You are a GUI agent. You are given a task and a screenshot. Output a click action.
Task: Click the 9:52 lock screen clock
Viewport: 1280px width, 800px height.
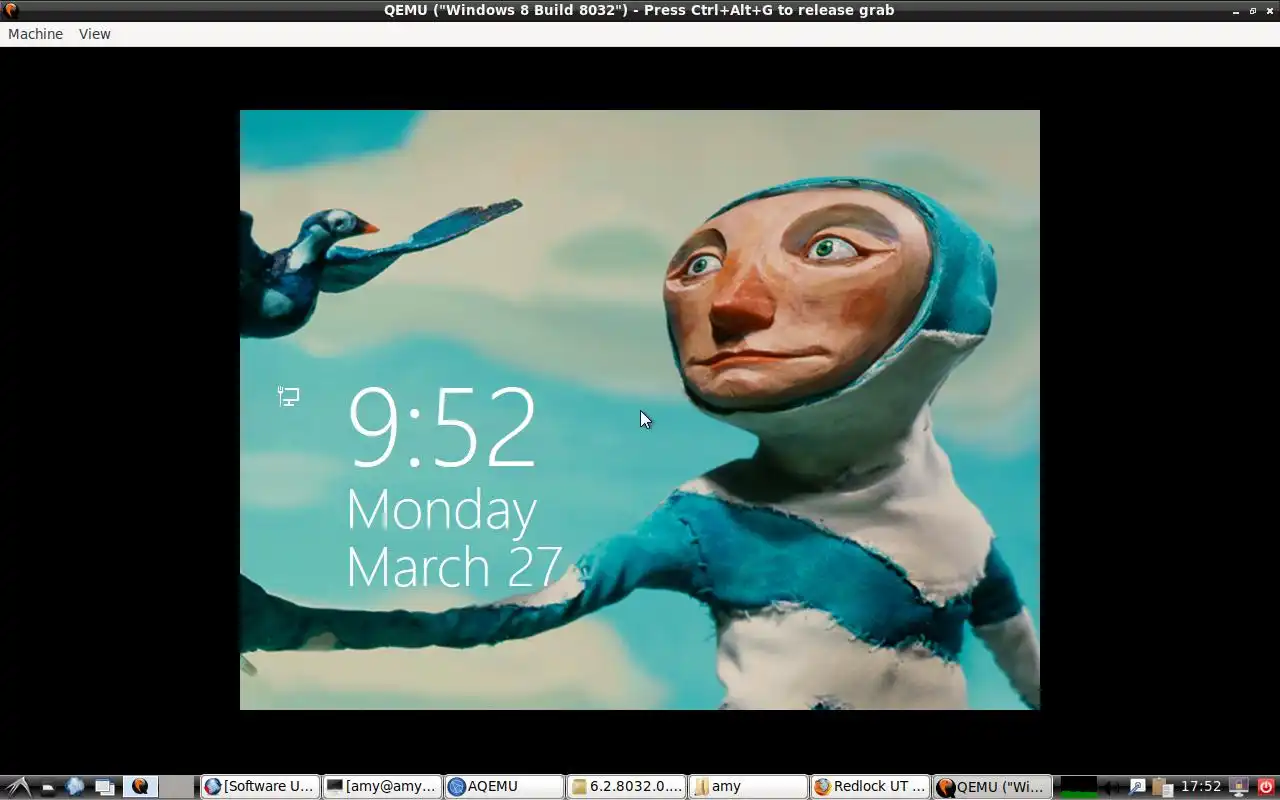click(441, 427)
